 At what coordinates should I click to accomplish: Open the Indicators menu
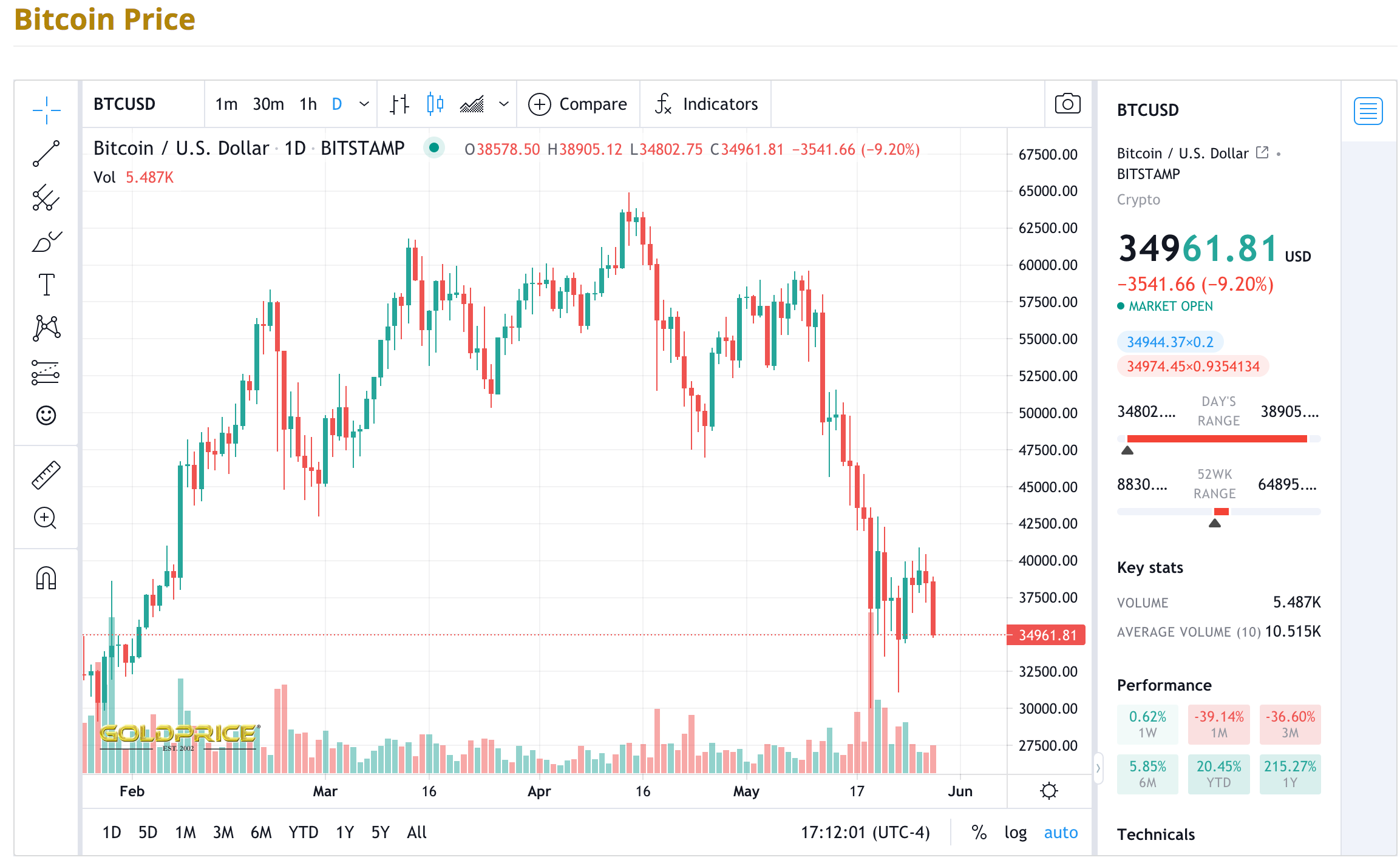[x=706, y=104]
